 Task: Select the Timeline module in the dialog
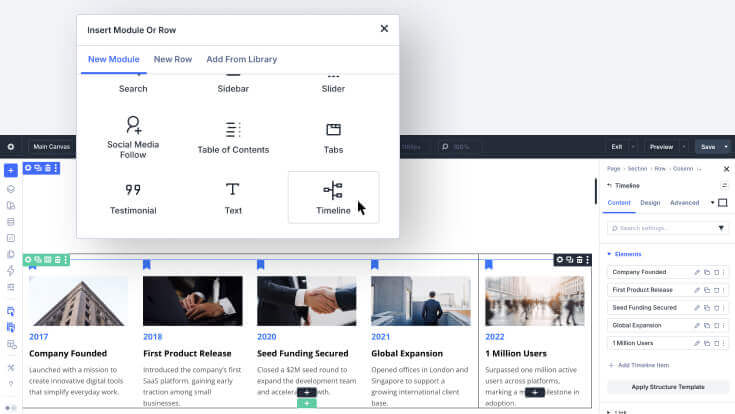(333, 197)
